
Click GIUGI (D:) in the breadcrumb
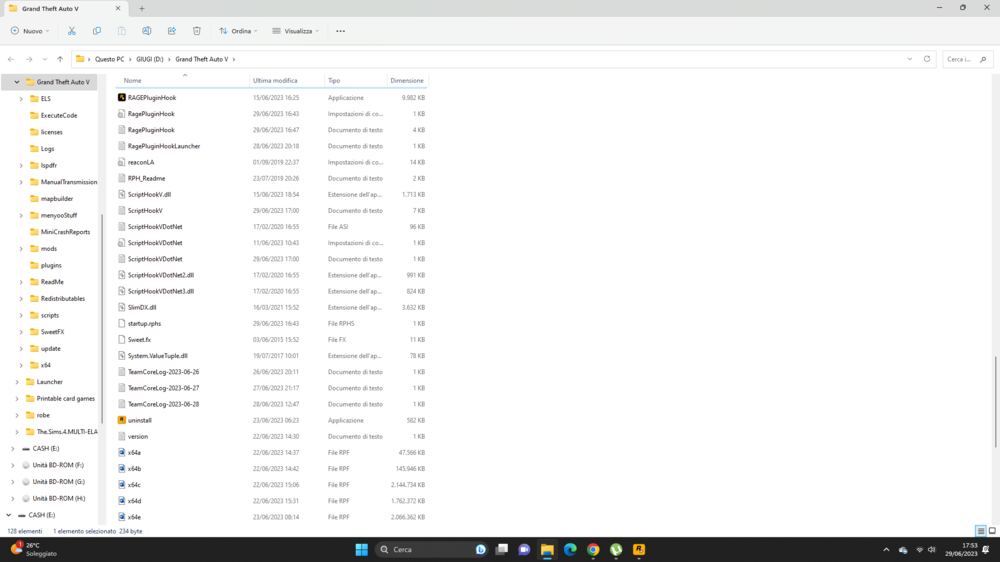coord(150,59)
